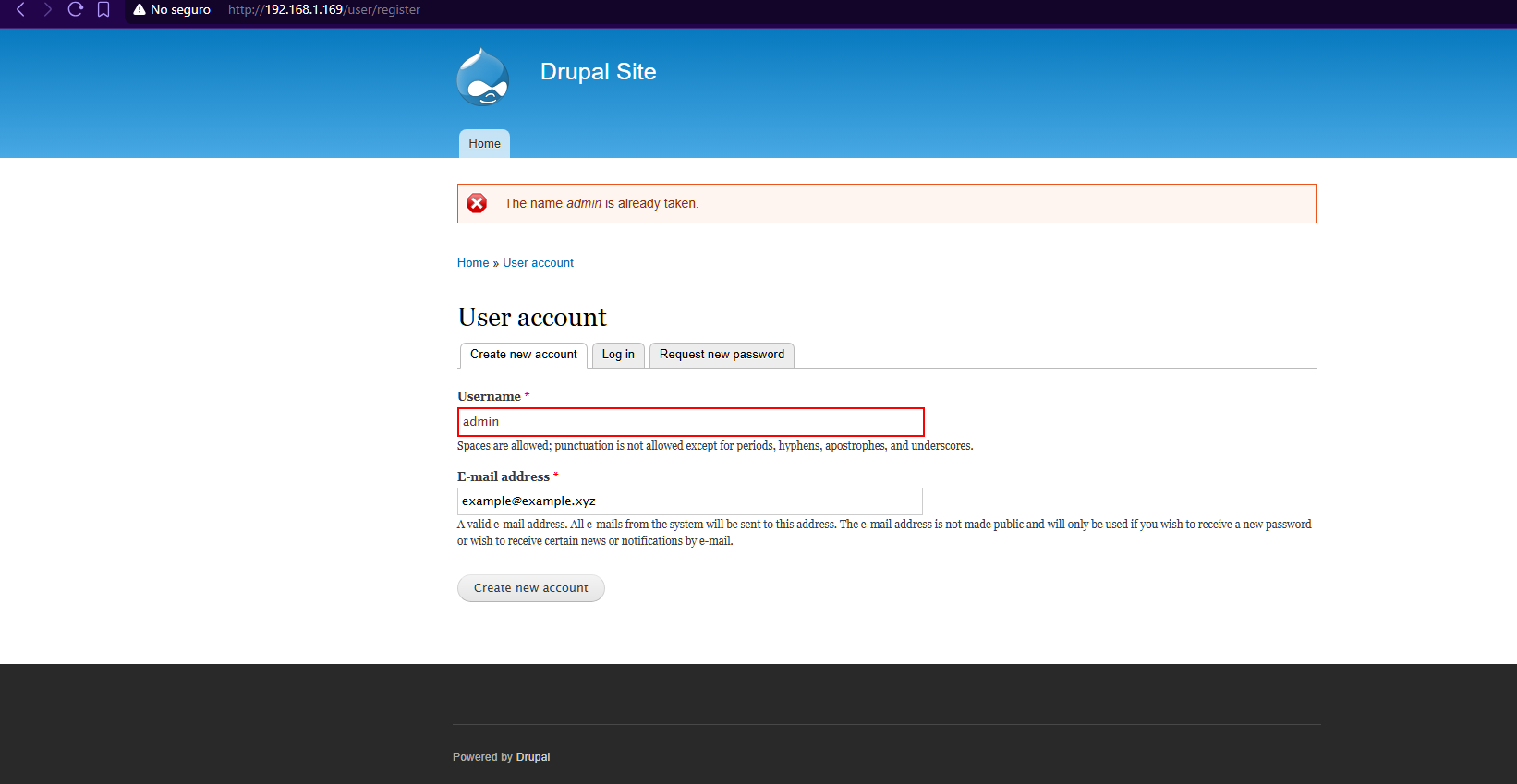Switch to the Log in tab
Viewport: 1517px width, 784px height.
point(618,355)
